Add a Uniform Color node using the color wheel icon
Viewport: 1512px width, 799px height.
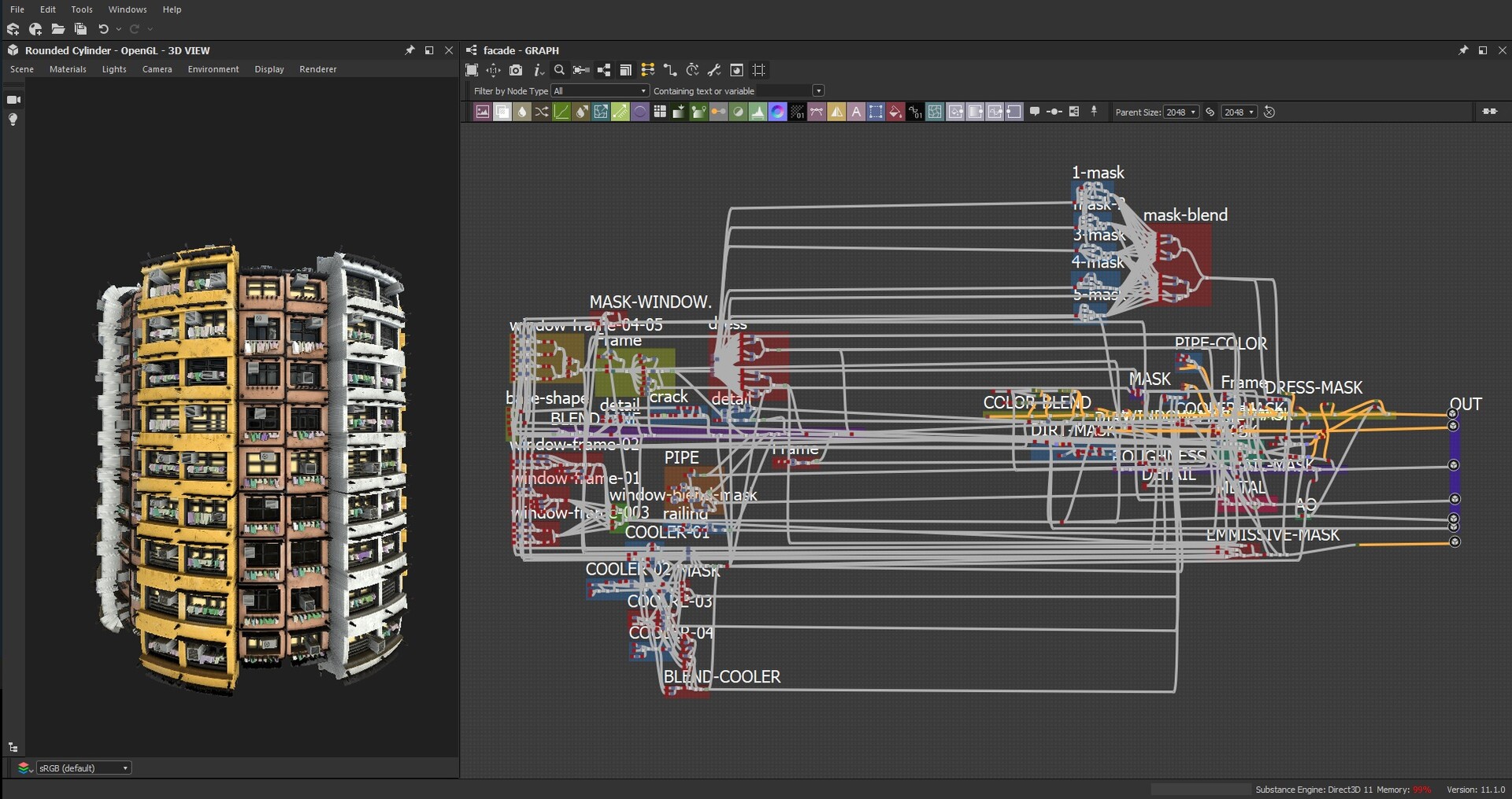point(777,112)
